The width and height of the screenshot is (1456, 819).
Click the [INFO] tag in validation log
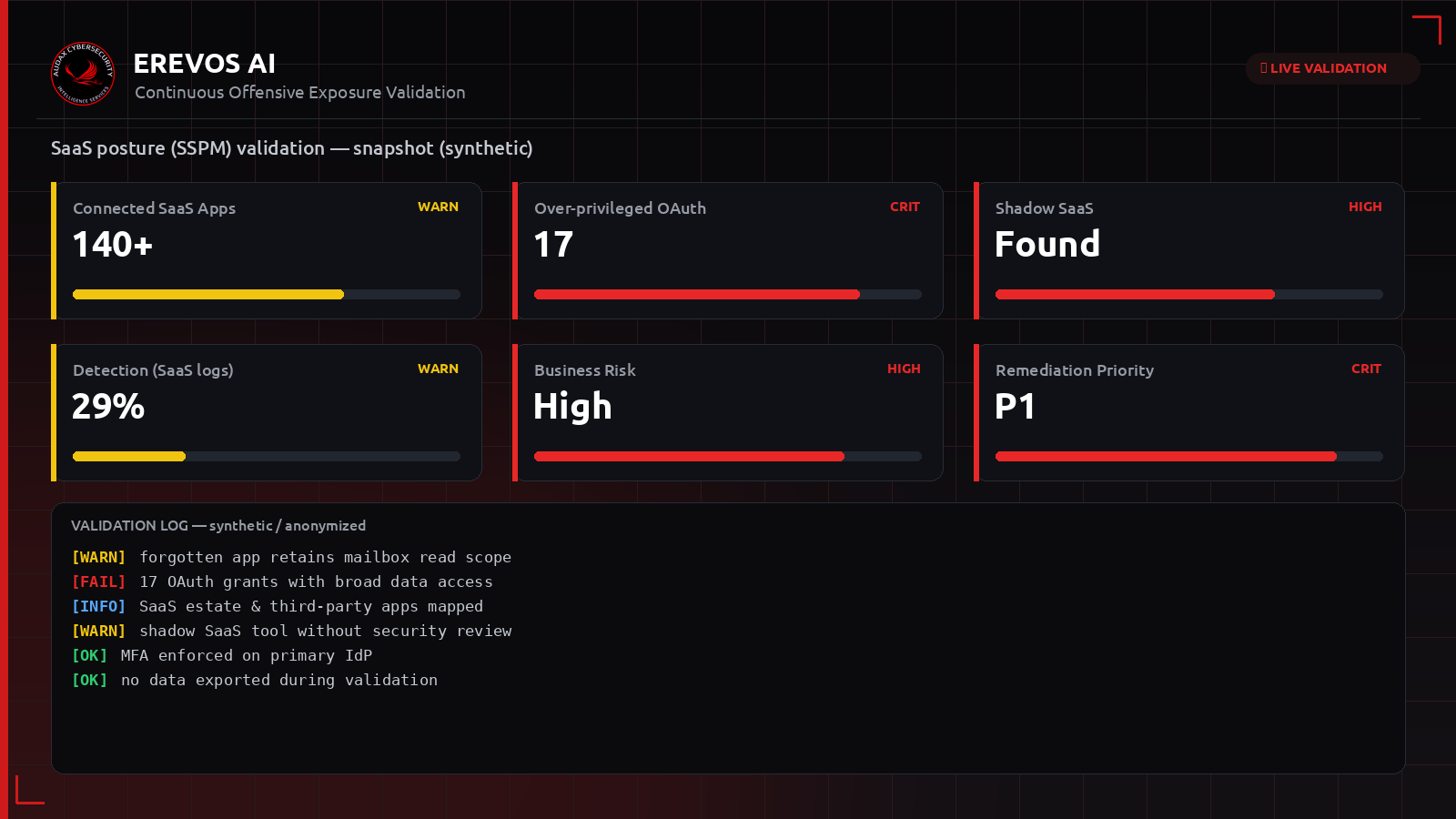98,606
